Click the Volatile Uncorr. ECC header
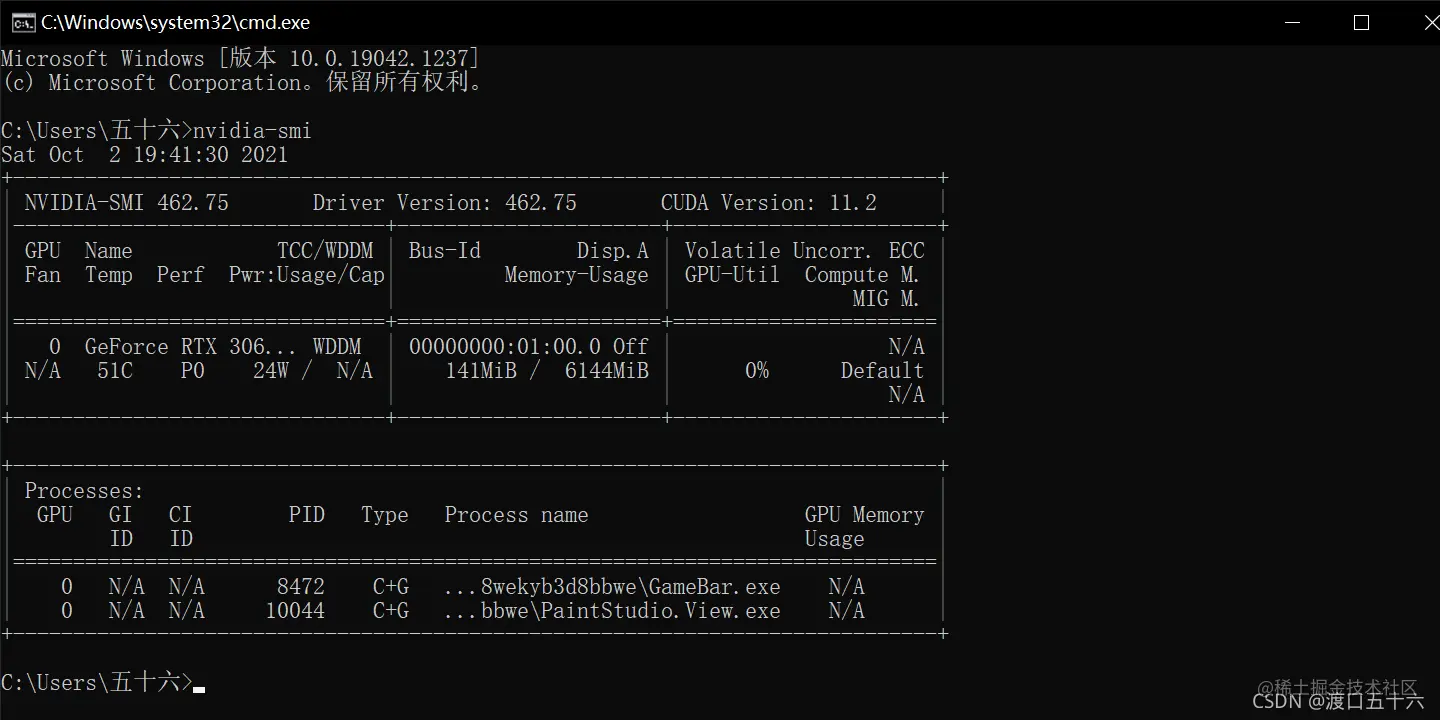Screen dimensions: 1440x720 (805, 251)
